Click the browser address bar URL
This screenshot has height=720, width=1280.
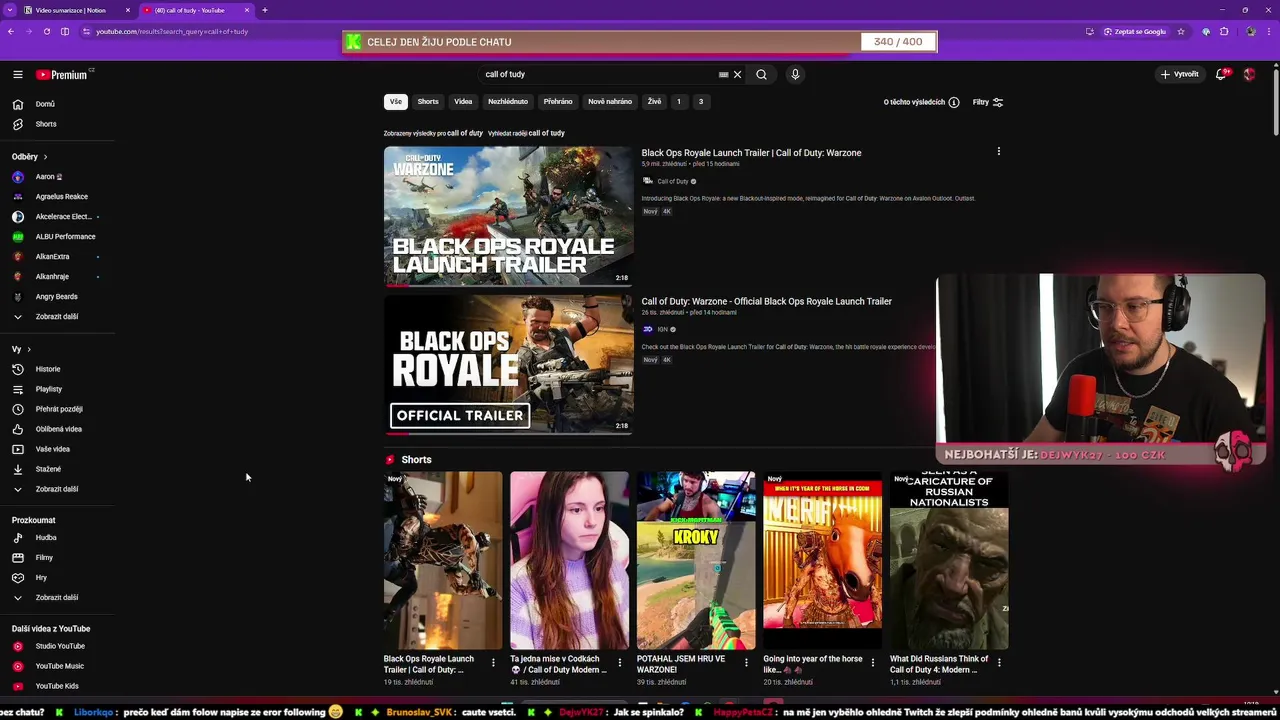172,31
